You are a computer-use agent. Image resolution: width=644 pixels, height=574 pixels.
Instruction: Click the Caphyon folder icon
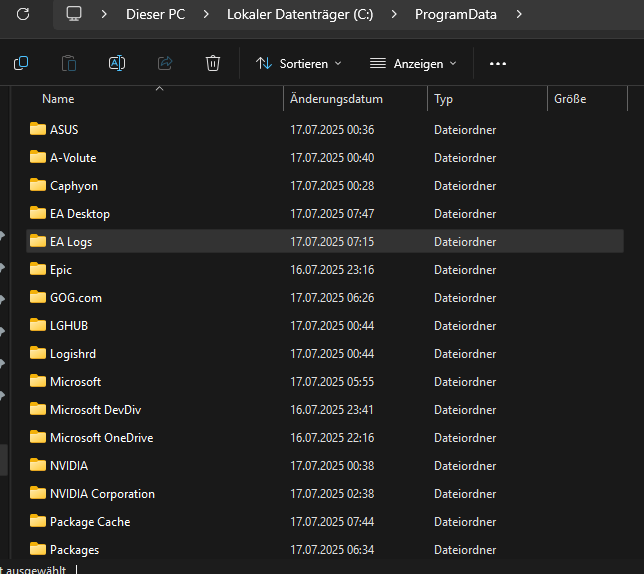coord(38,185)
